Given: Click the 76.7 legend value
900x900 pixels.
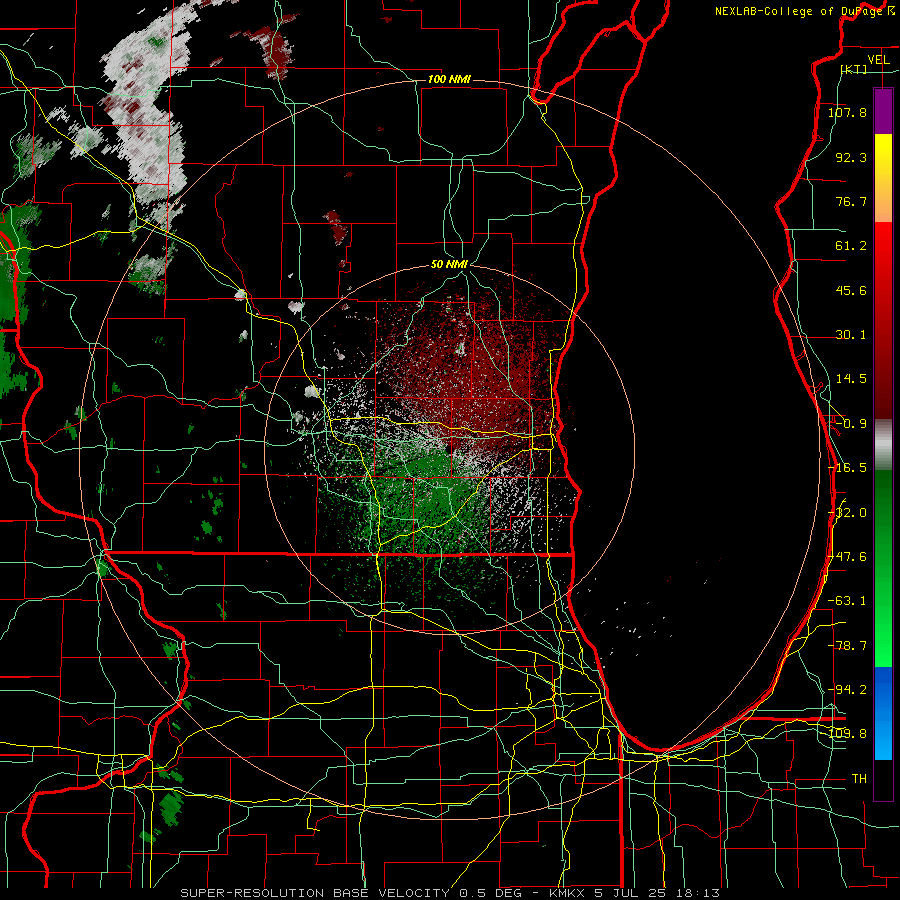Looking at the screenshot, I should pyautogui.click(x=851, y=201).
